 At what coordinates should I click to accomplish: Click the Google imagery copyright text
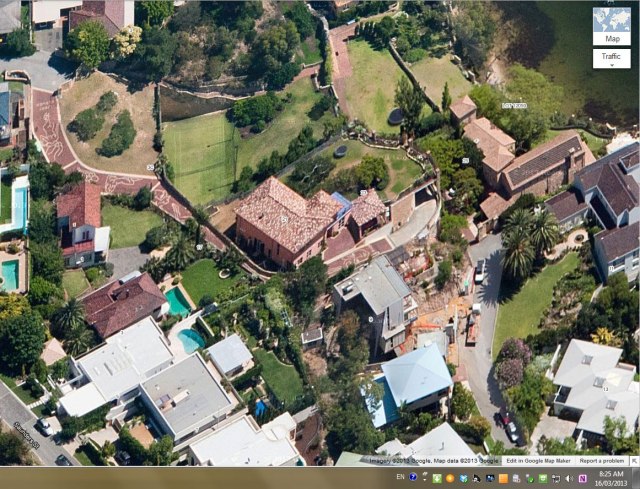point(430,460)
